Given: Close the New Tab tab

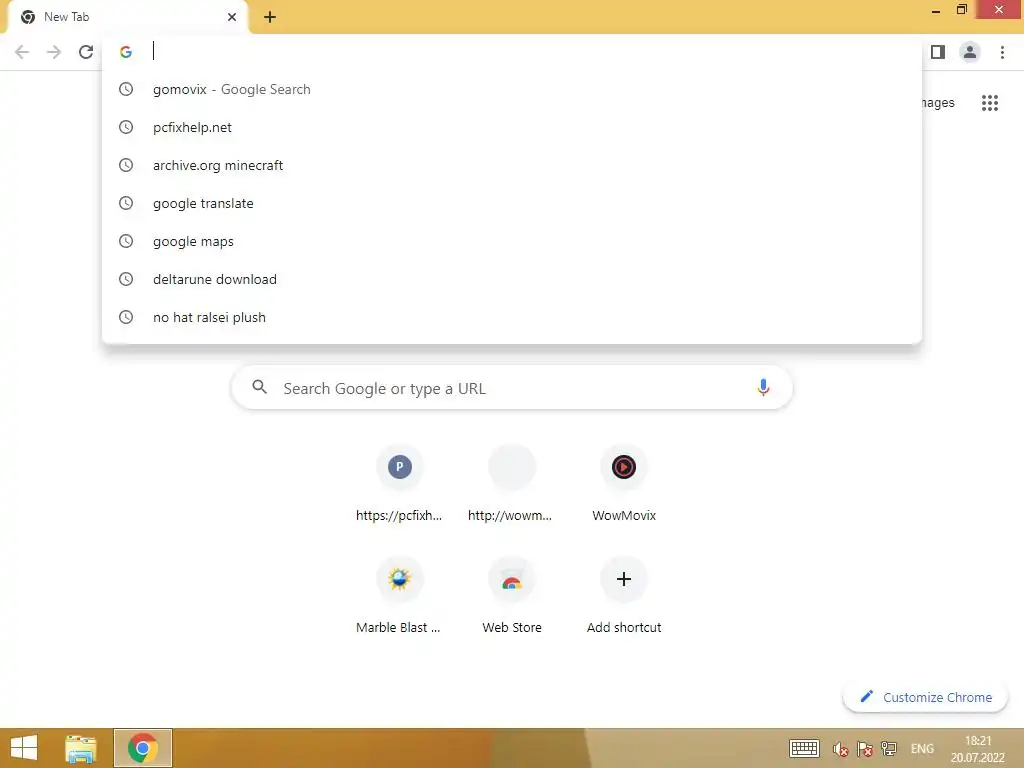Looking at the screenshot, I should 232,17.
